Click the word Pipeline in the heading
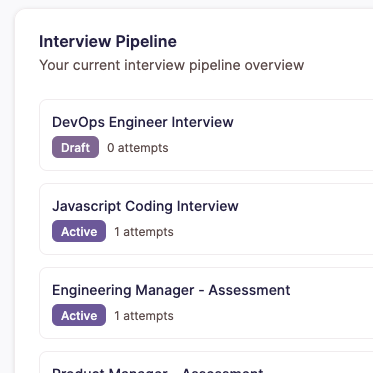The height and width of the screenshot is (373, 373). pos(146,42)
